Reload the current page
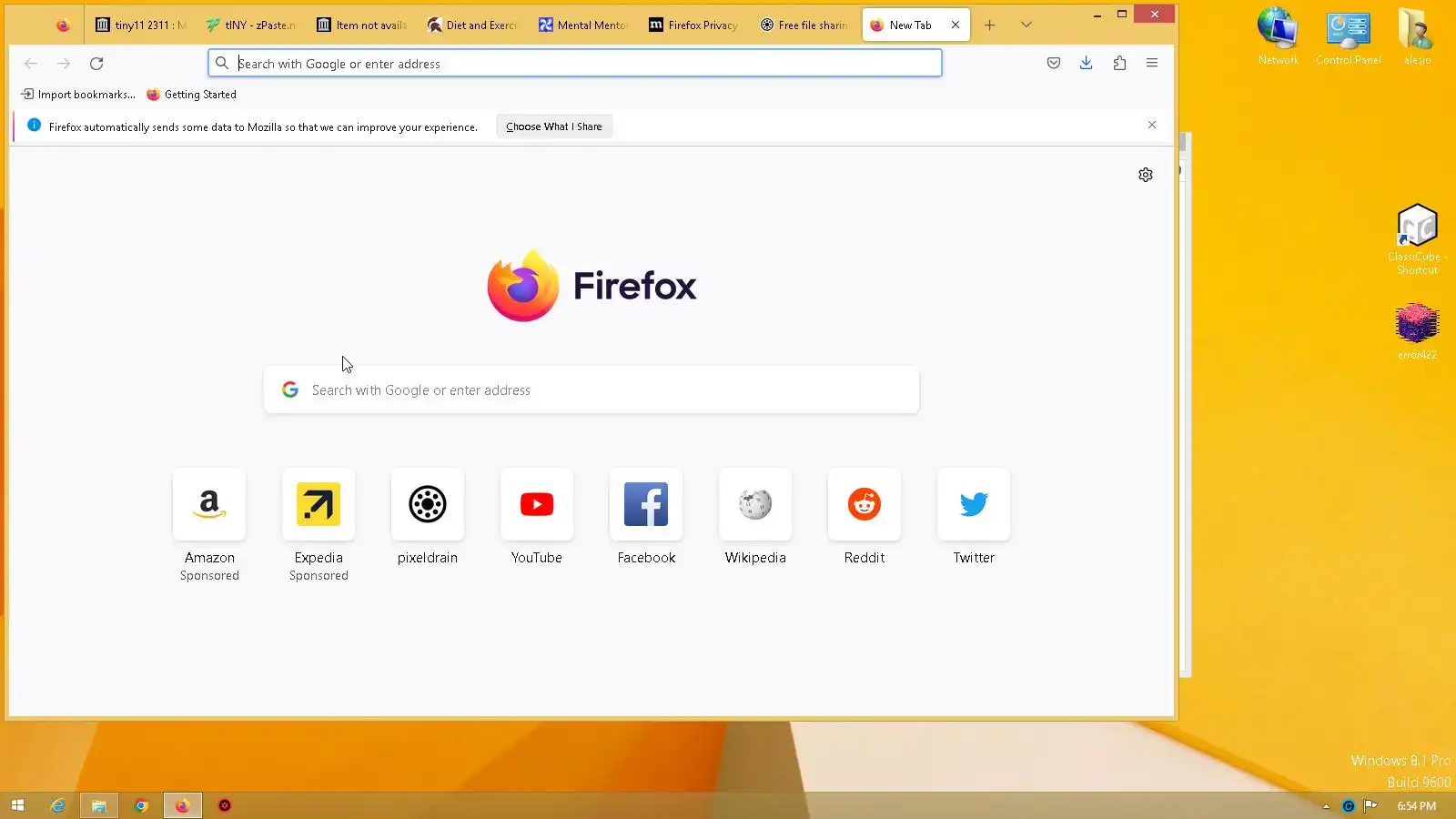 pos(96,64)
